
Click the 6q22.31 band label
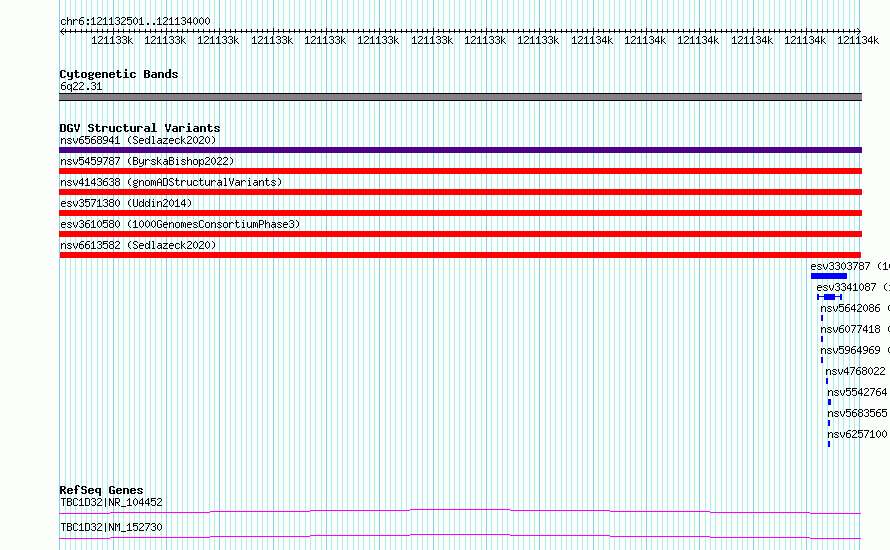pyautogui.click(x=81, y=86)
